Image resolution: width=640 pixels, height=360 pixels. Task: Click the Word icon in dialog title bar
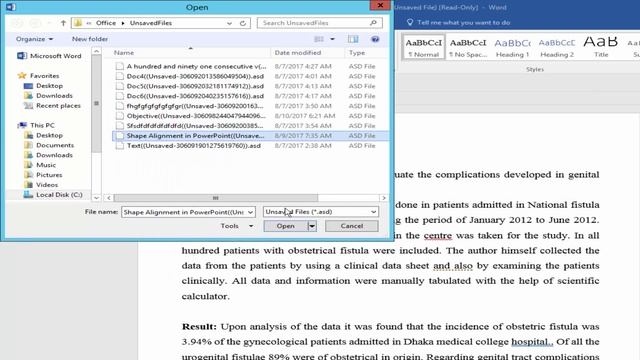(11, 7)
